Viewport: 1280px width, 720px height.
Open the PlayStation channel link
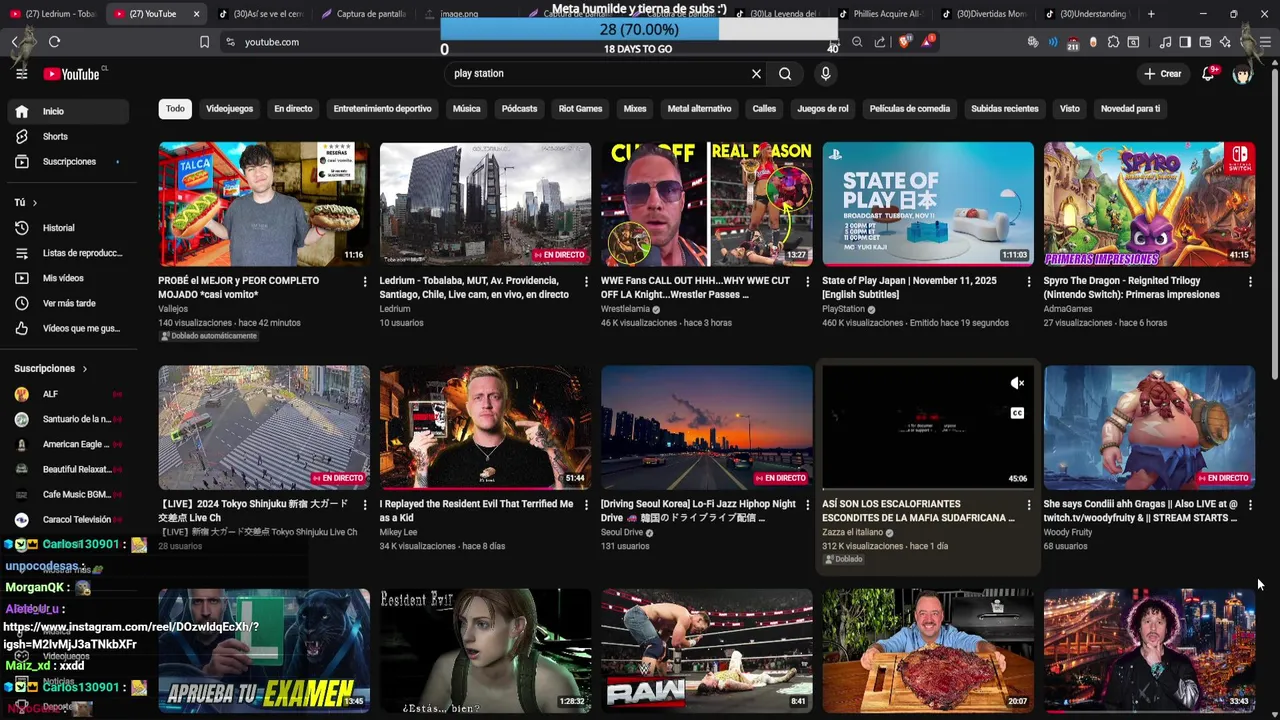pos(843,309)
